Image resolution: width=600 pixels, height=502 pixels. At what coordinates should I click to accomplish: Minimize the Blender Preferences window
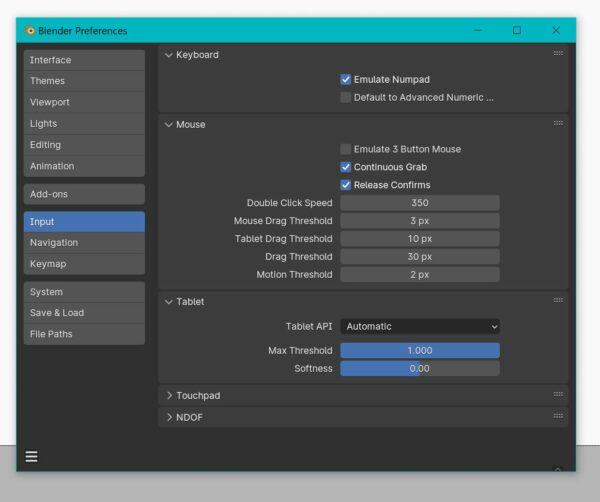(x=478, y=30)
